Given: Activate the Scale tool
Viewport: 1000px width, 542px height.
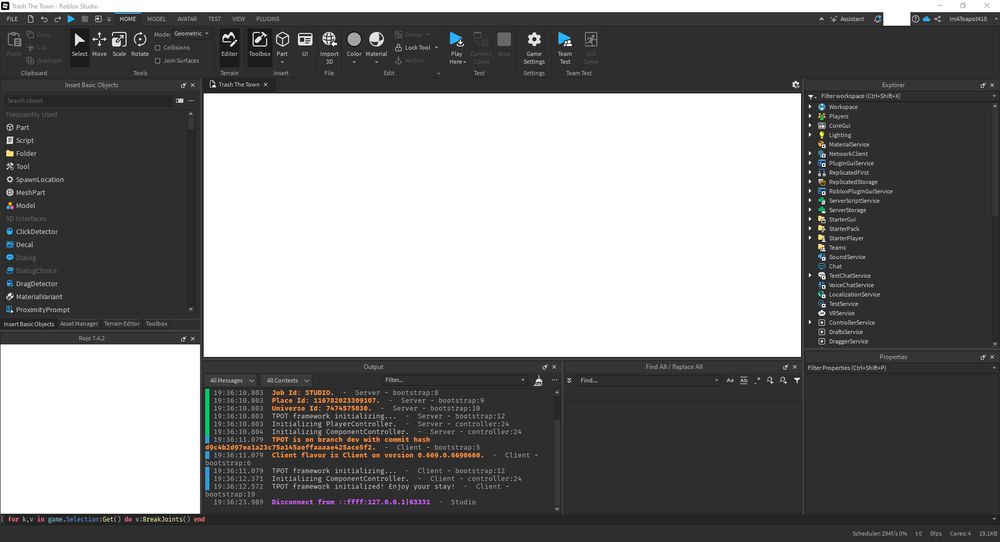Looking at the screenshot, I should tap(119, 45).
